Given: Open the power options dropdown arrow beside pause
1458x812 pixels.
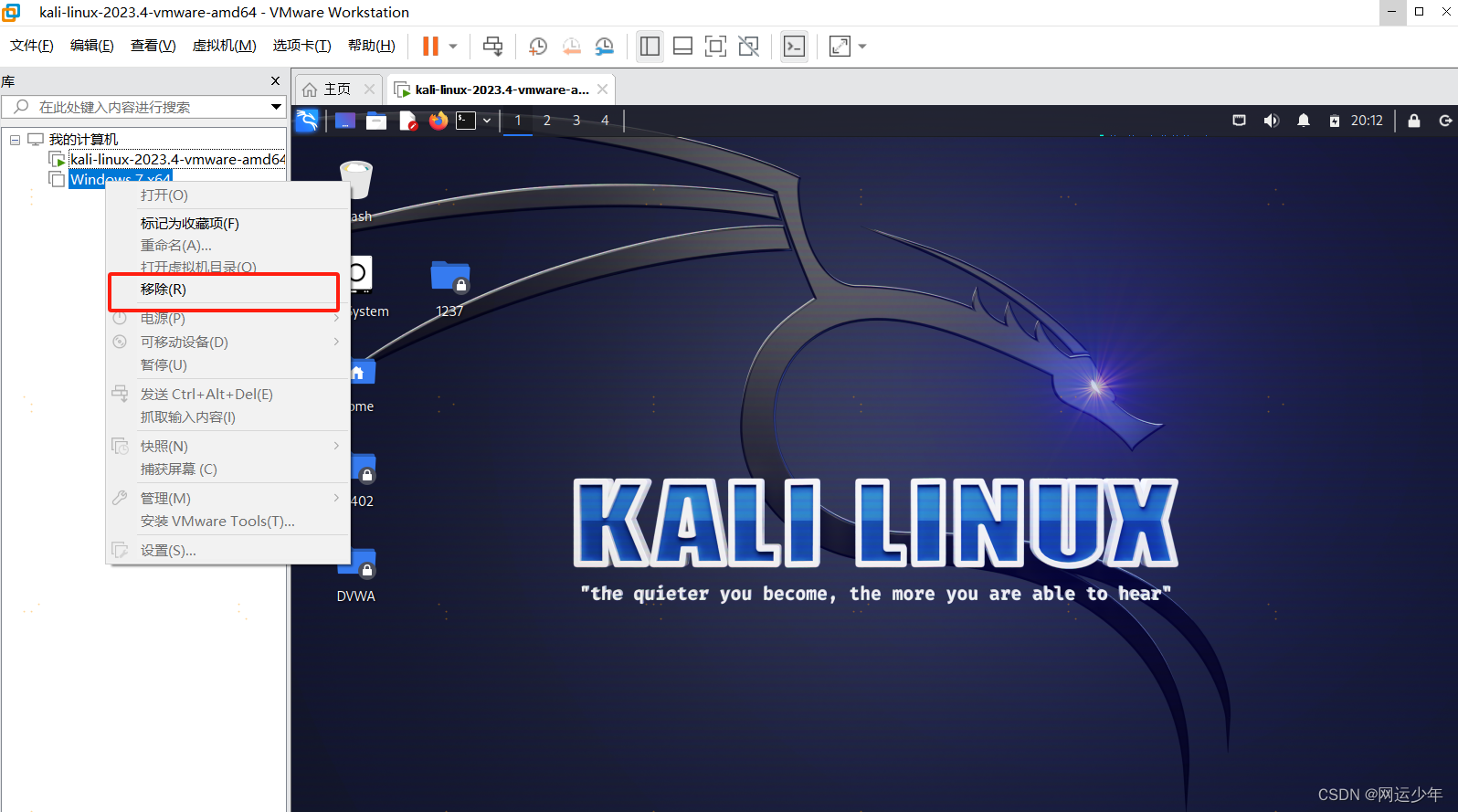Looking at the screenshot, I should coord(453,46).
